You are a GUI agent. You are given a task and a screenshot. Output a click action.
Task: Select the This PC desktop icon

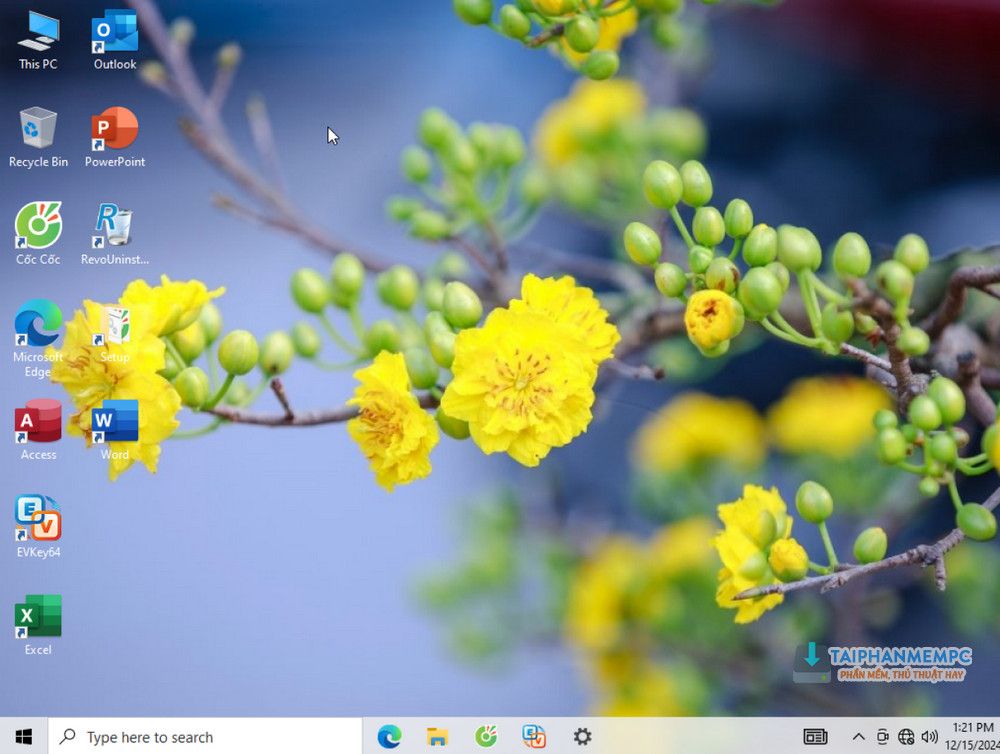click(38, 32)
